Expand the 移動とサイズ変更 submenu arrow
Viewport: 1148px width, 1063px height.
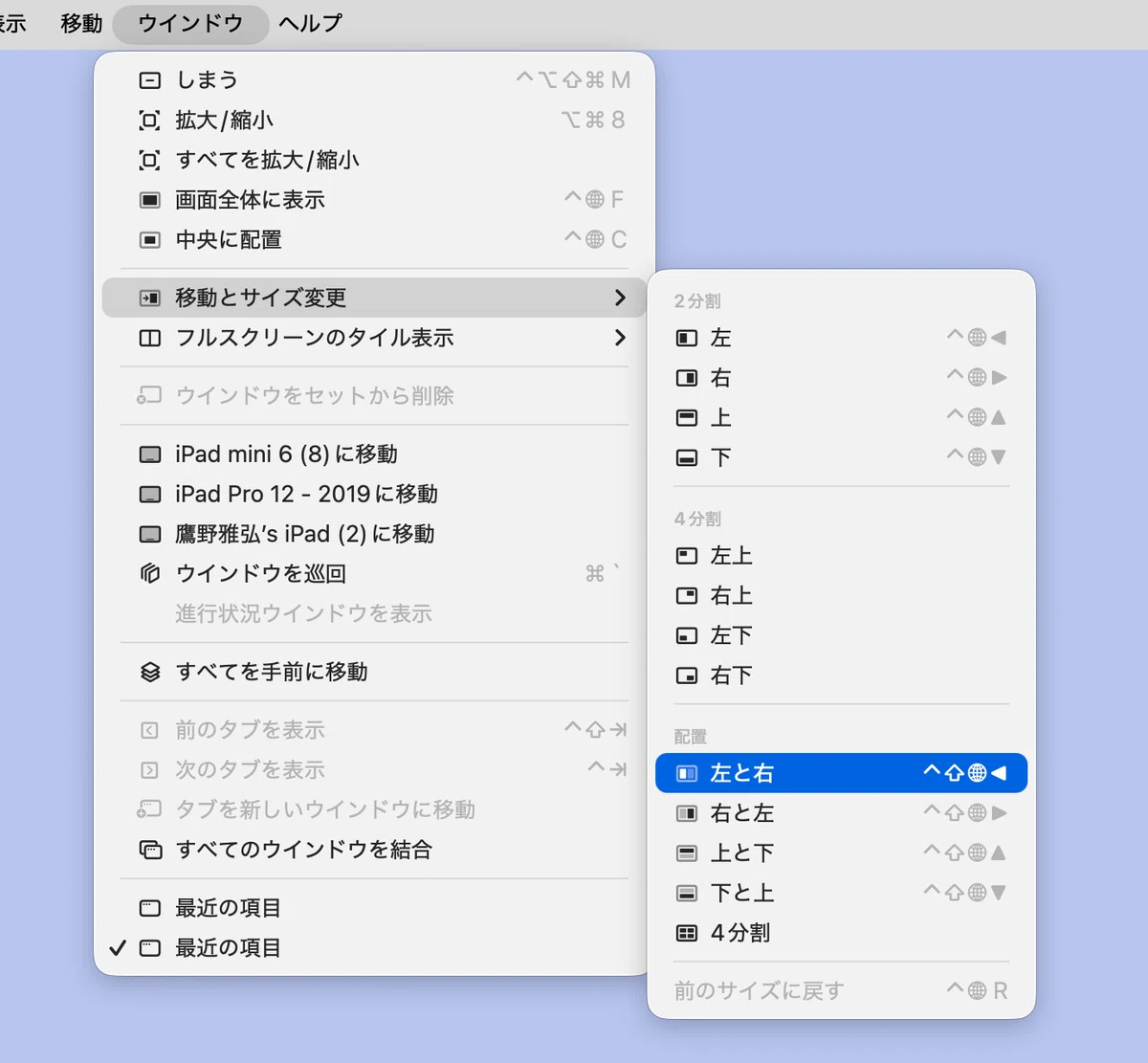coord(620,298)
